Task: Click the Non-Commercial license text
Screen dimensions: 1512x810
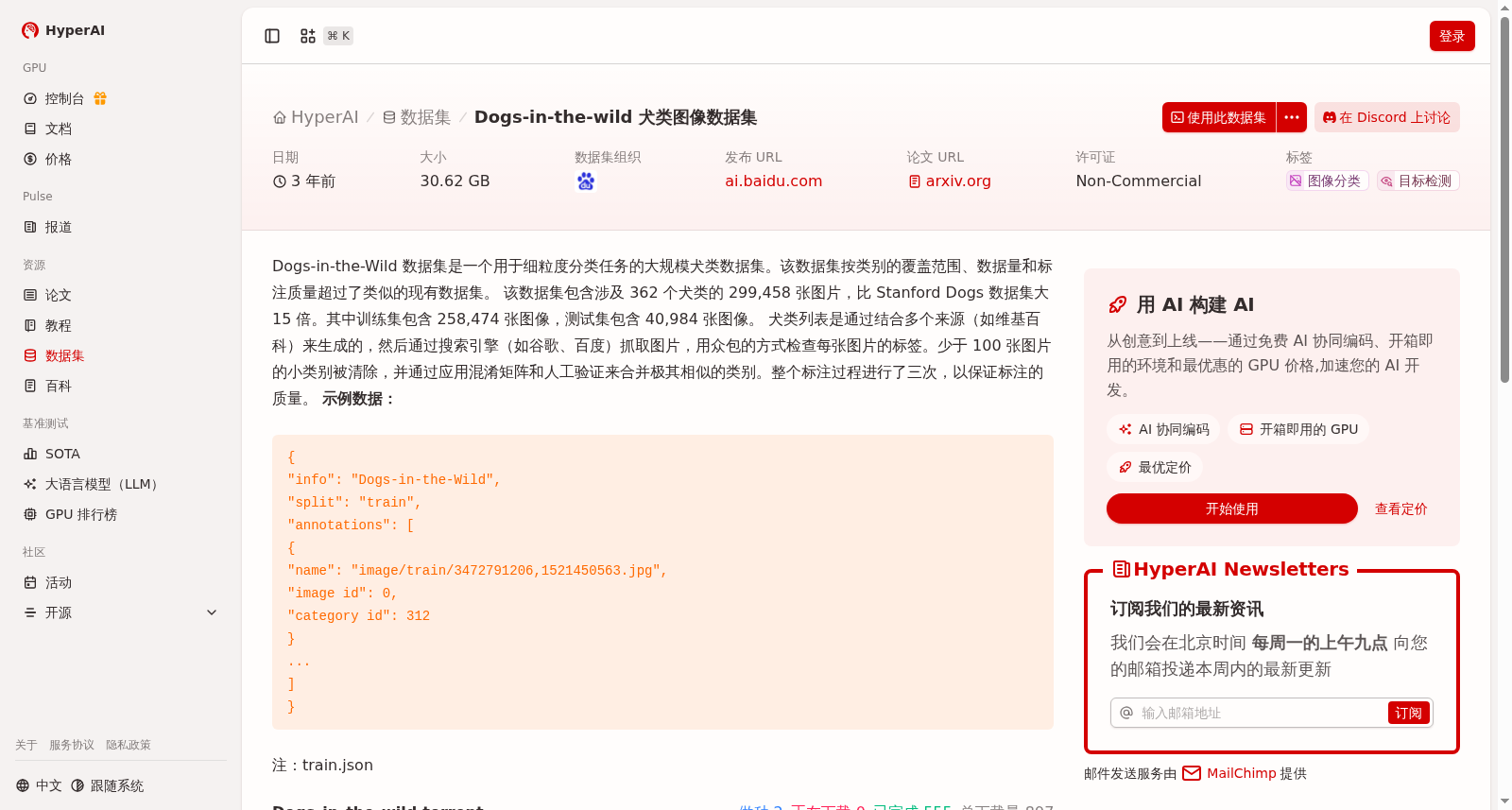Action: coord(1139,181)
